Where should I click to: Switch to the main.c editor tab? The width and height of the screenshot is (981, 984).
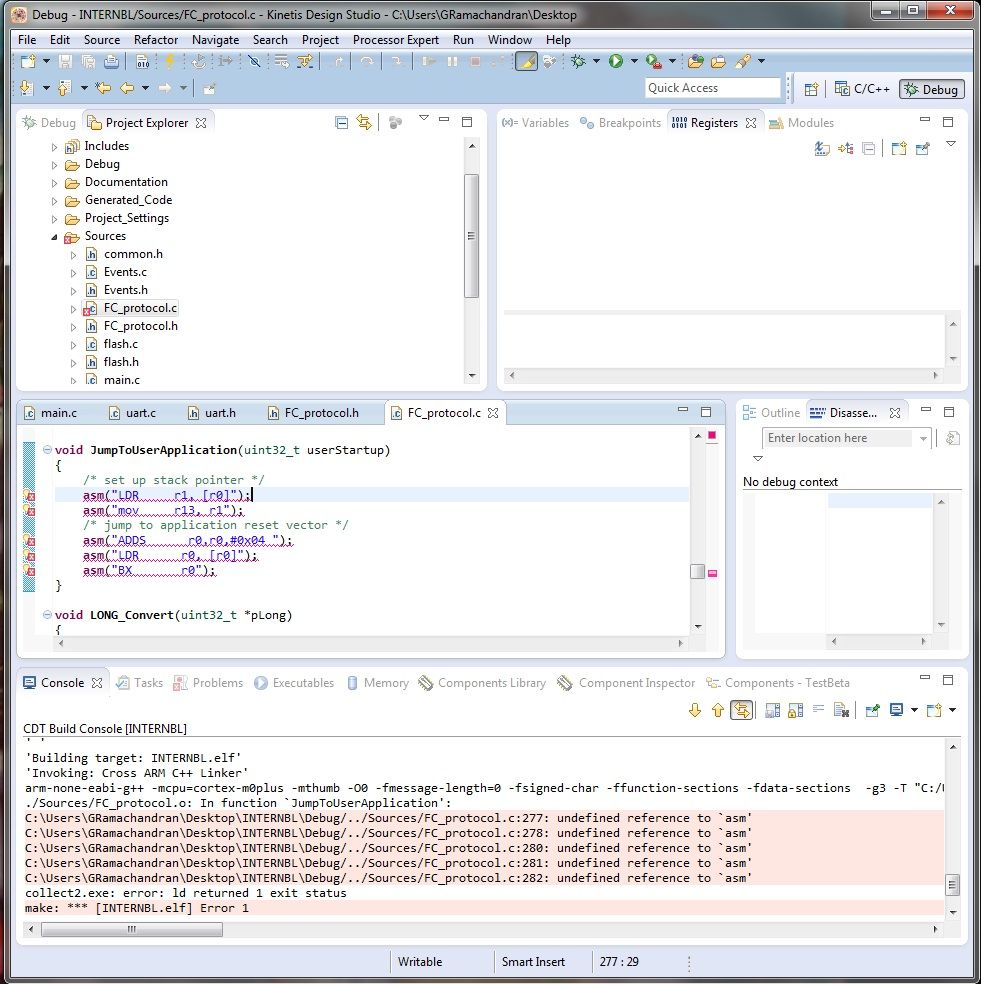click(51, 413)
